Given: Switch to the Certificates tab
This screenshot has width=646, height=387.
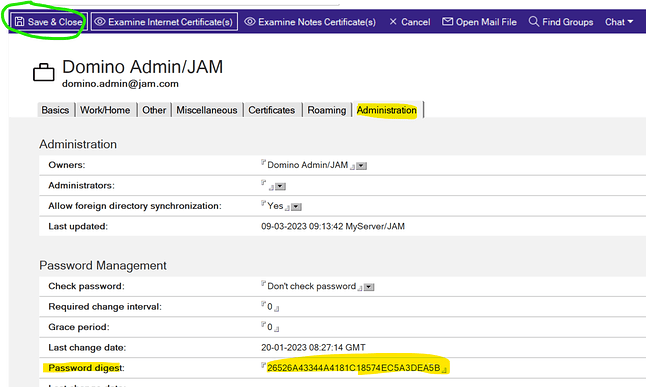Looking at the screenshot, I should pos(272,110).
